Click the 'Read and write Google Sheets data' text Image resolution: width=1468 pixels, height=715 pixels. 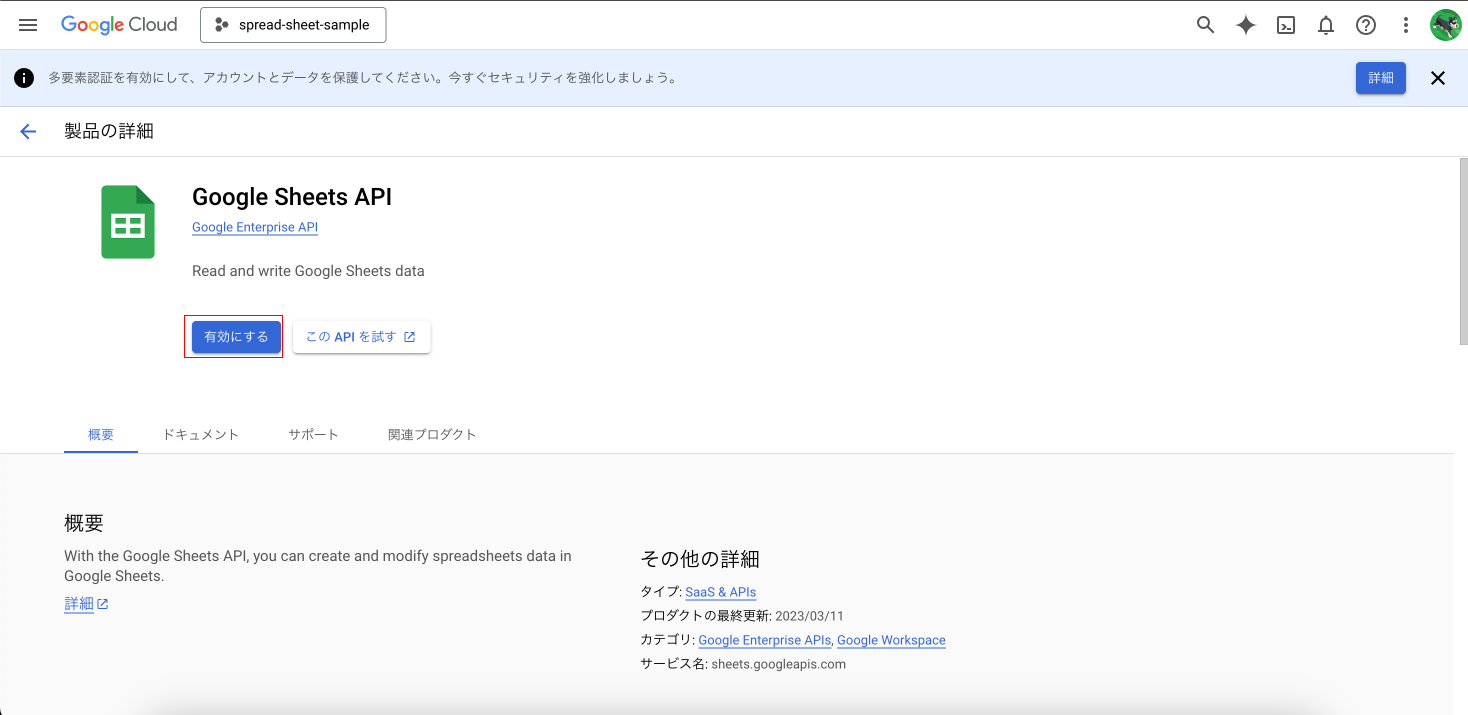click(308, 271)
